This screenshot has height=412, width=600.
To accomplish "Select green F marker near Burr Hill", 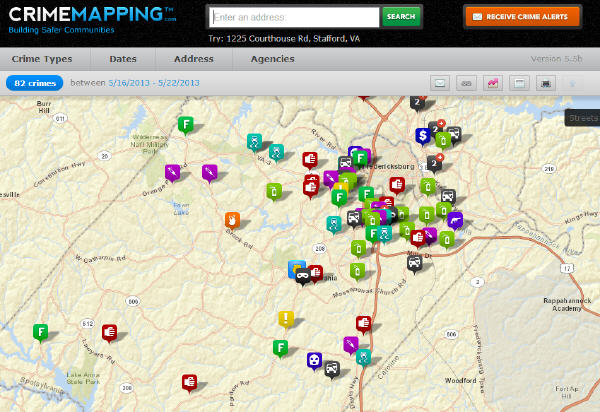I will (x=186, y=125).
